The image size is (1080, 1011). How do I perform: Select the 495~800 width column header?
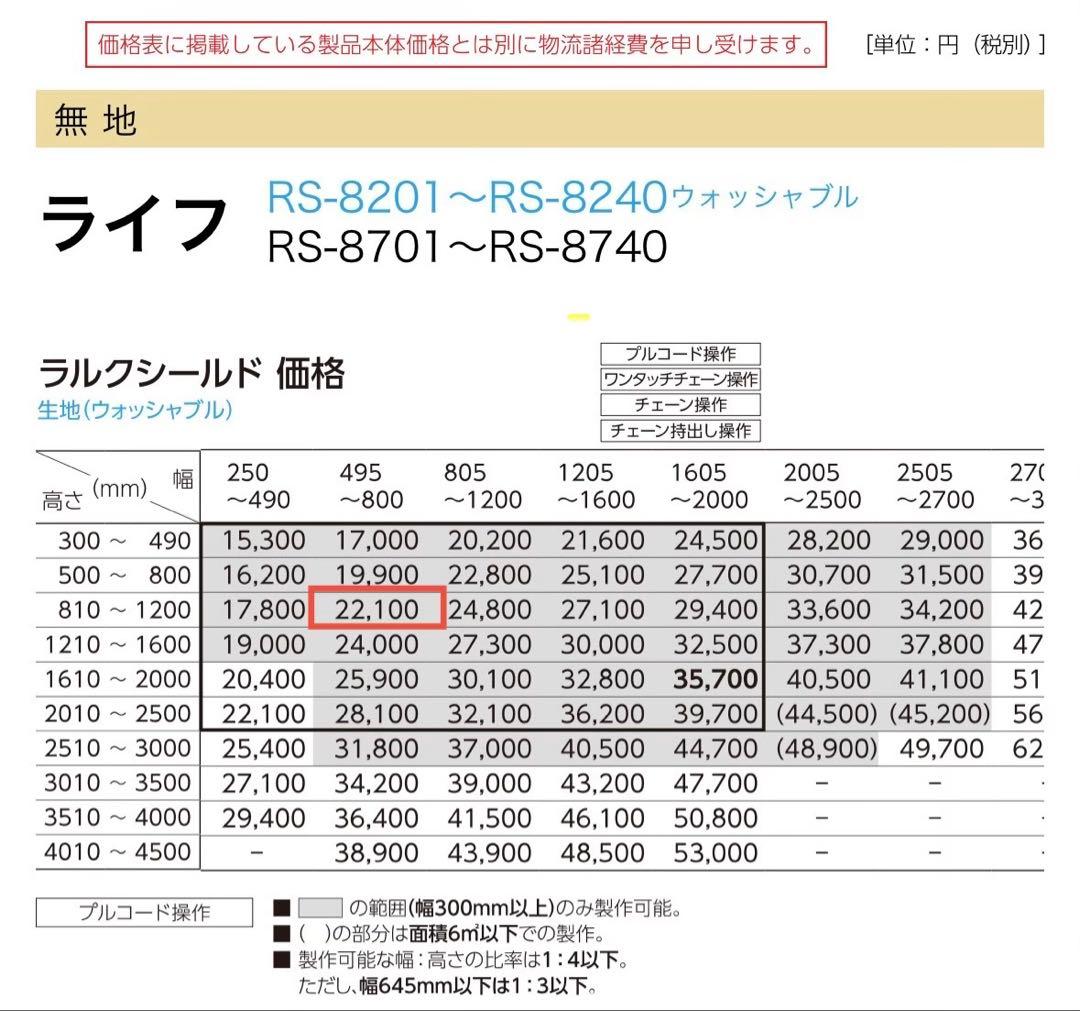(371, 486)
